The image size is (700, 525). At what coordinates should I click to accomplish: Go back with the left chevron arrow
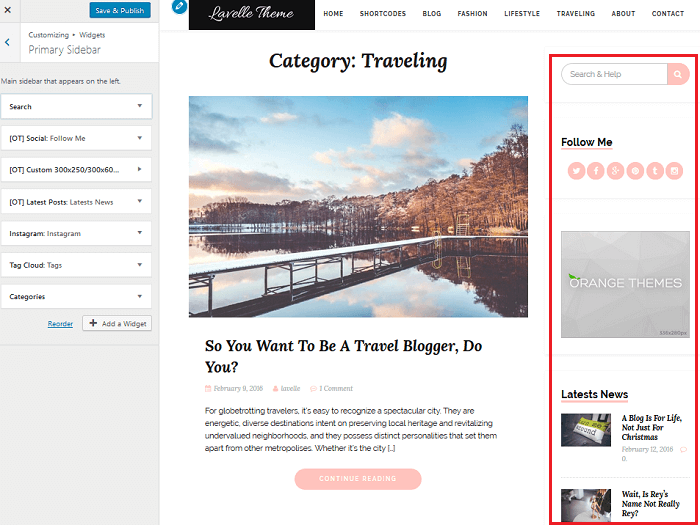coord(8,42)
